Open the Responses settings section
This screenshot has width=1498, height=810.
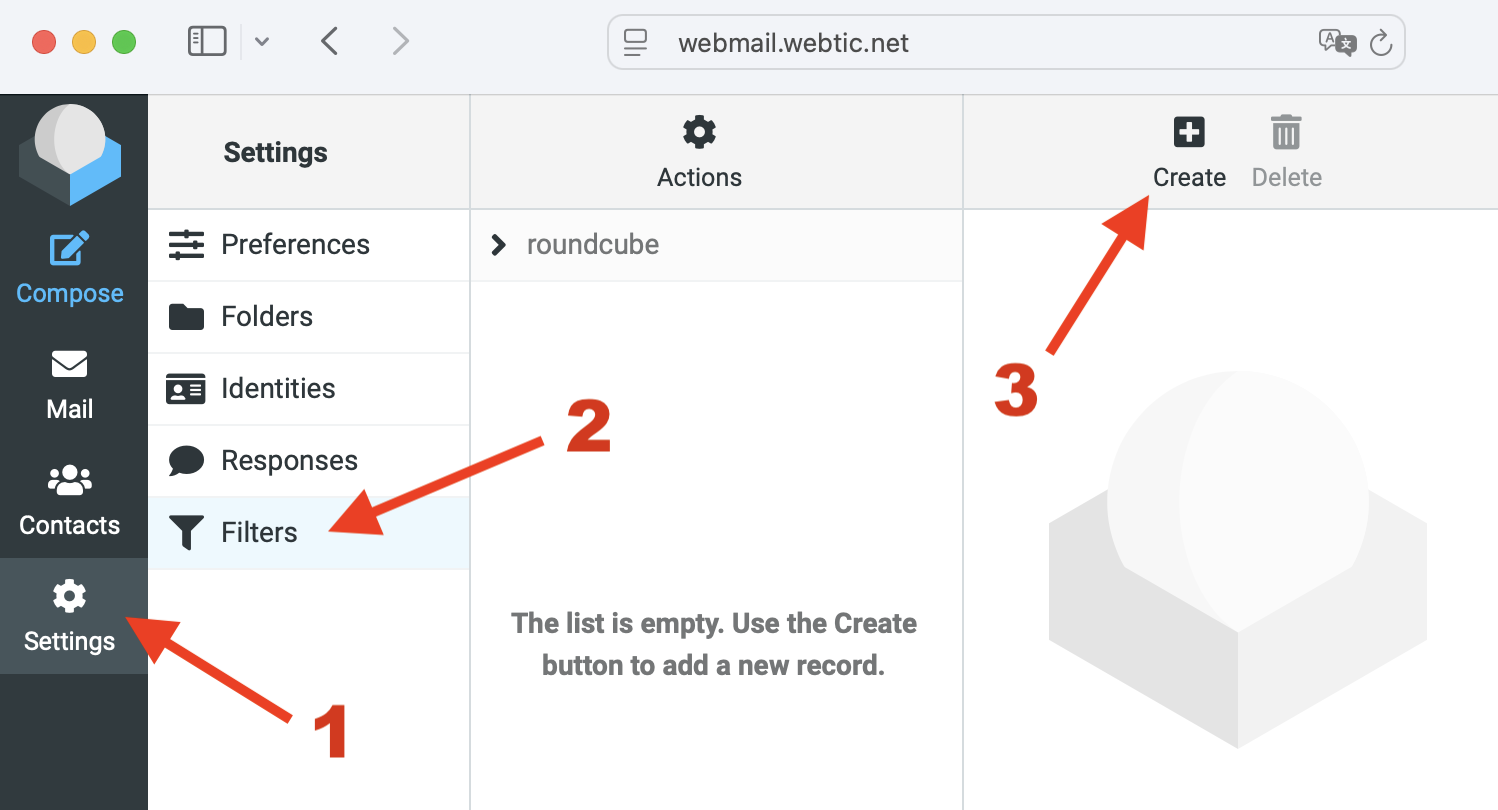tap(309, 461)
